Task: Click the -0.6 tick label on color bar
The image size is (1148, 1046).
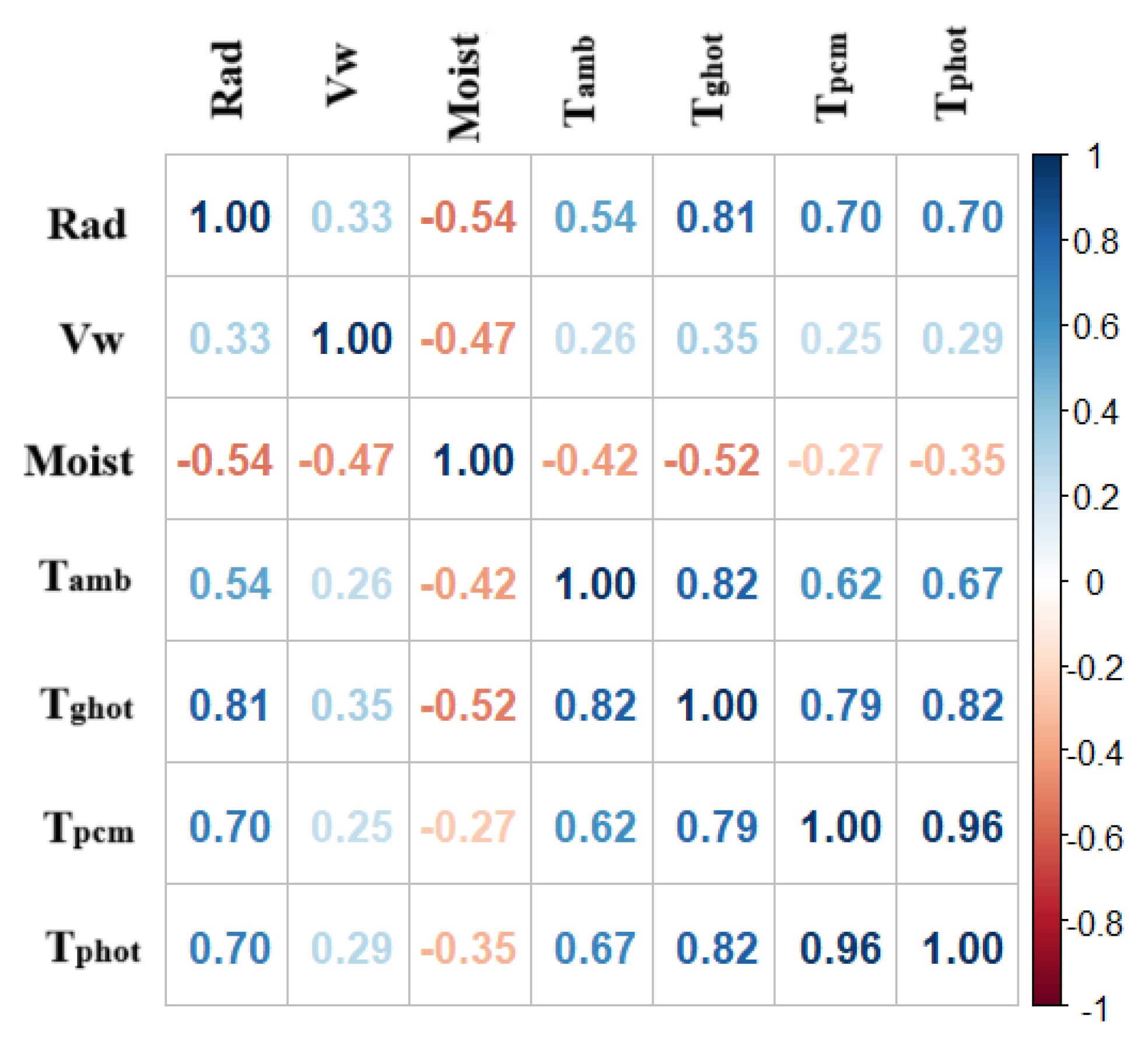Action: [1094, 839]
